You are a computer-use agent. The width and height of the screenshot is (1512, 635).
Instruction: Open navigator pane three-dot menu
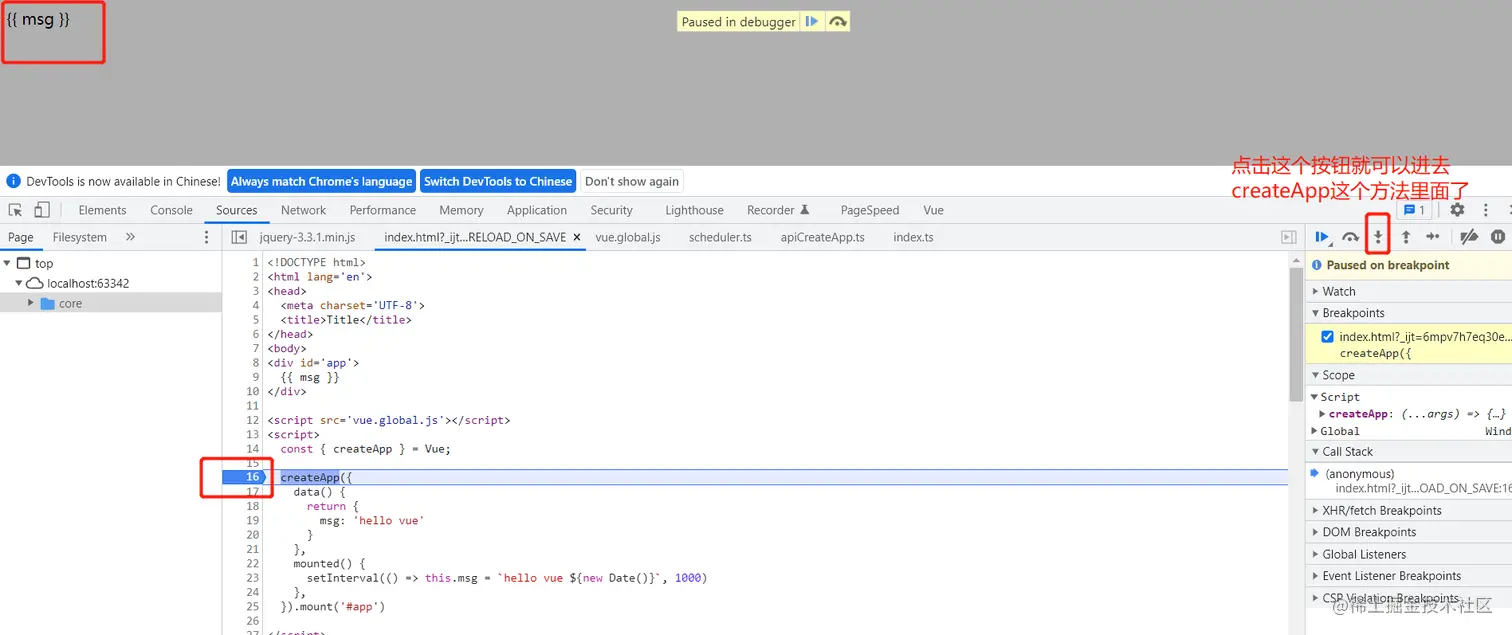click(207, 237)
